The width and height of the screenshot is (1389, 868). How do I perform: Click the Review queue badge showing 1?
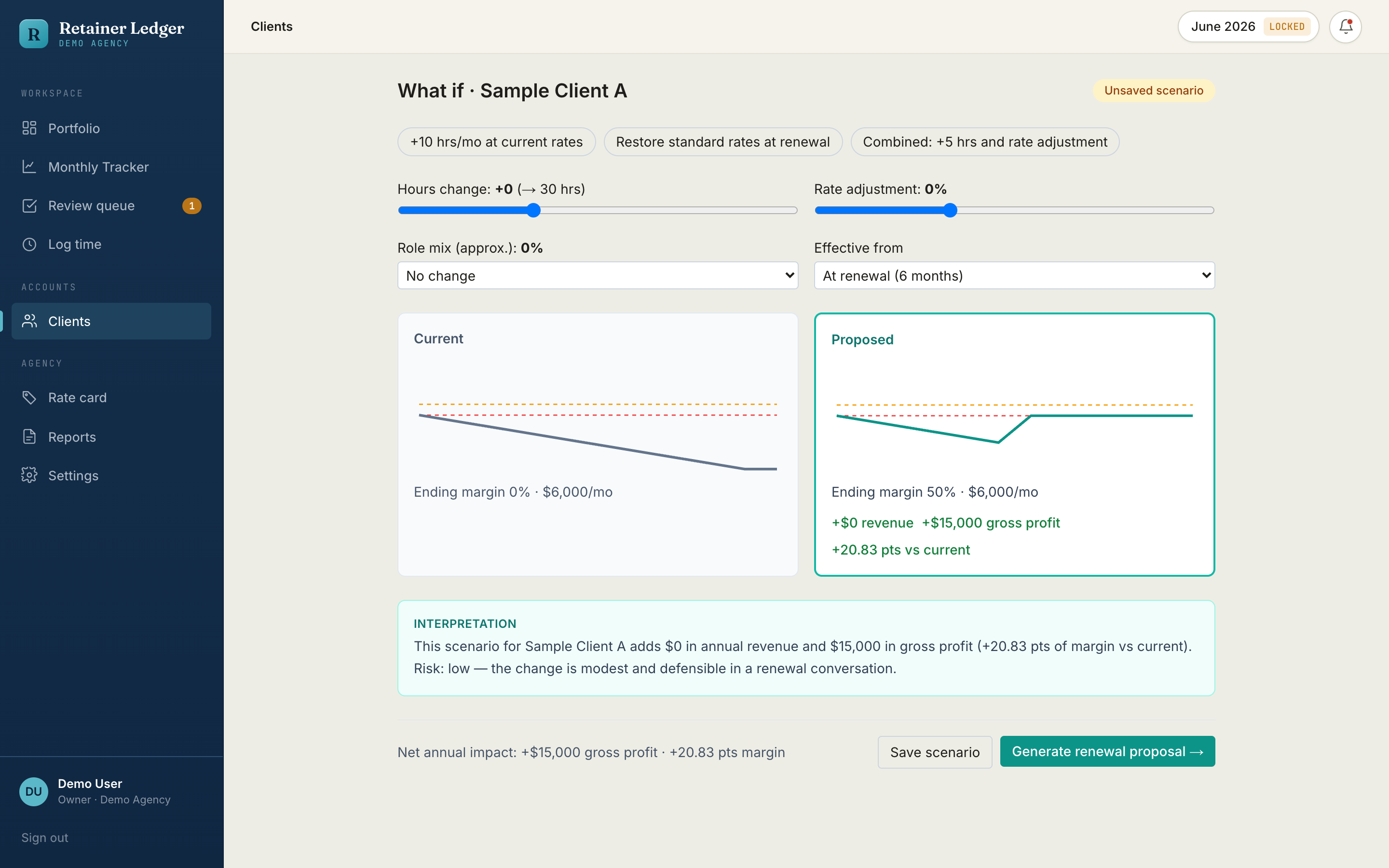tap(191, 205)
